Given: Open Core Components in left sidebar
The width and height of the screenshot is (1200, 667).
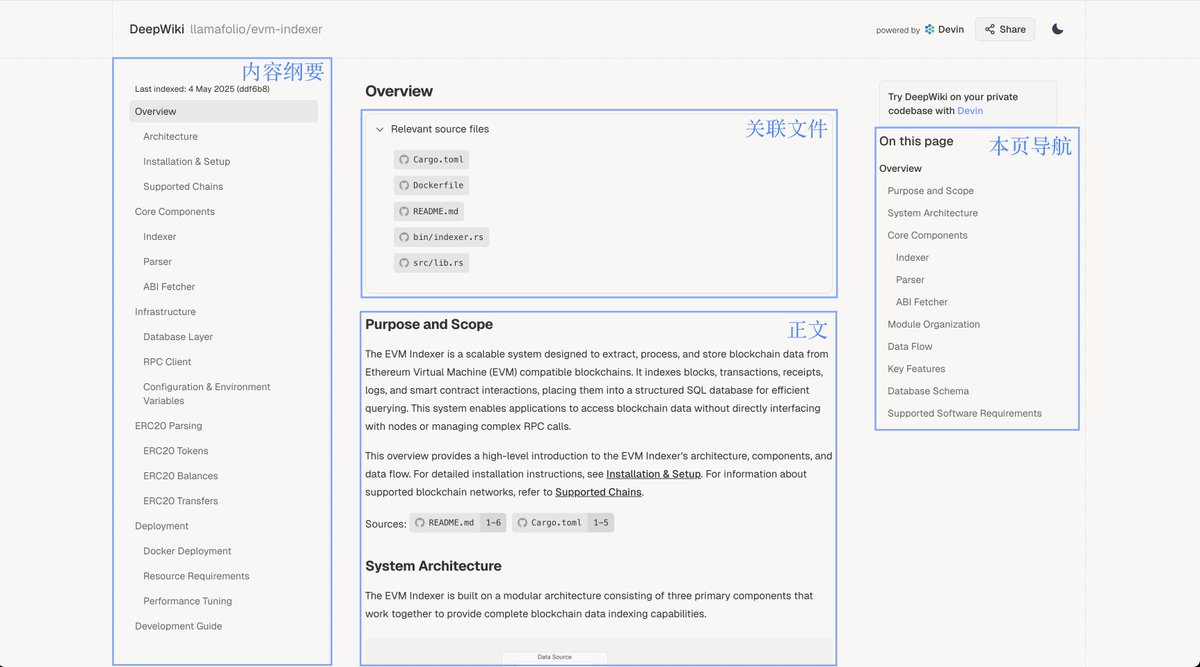Looking at the screenshot, I should point(175,212).
